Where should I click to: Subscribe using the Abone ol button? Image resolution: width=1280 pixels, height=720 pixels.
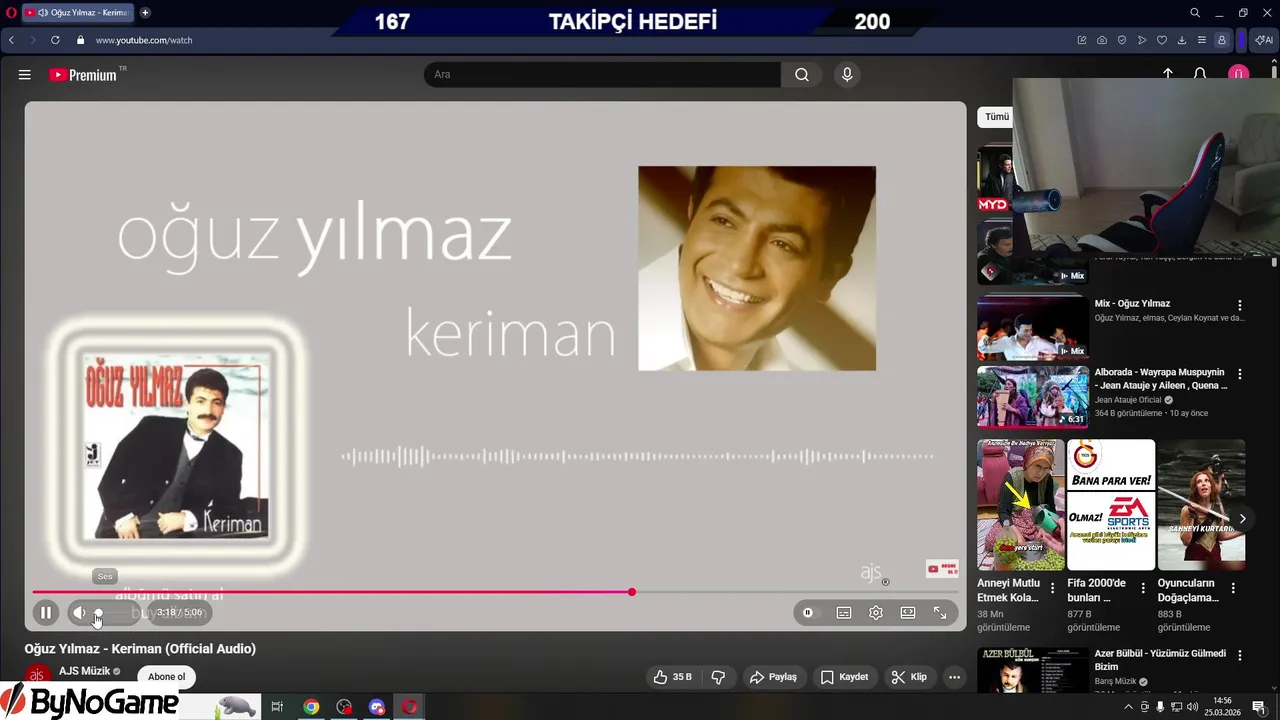[166, 677]
